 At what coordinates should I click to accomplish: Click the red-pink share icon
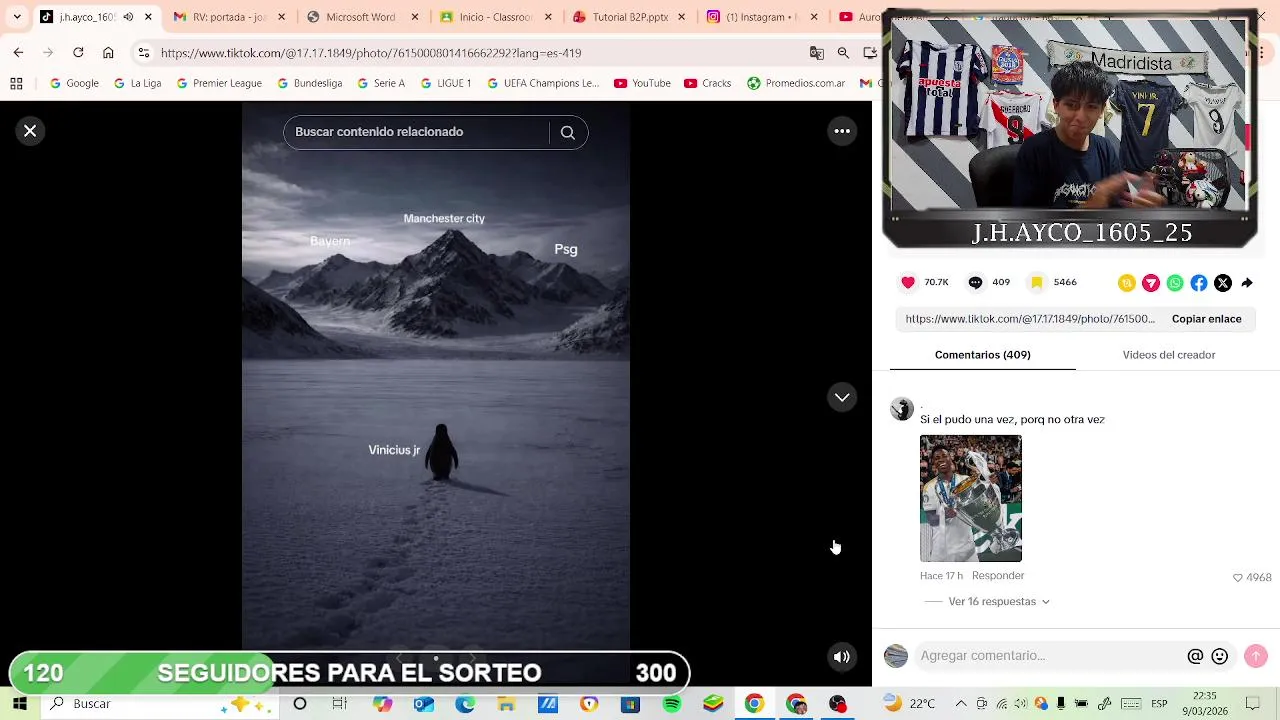click(x=1151, y=283)
